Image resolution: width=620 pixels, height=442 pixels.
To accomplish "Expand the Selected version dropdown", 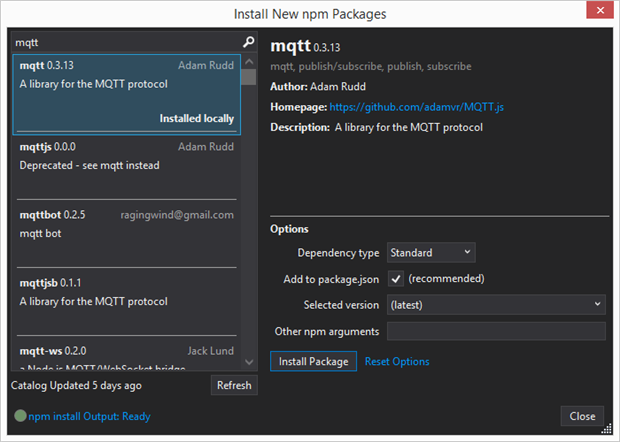I will click(496, 304).
